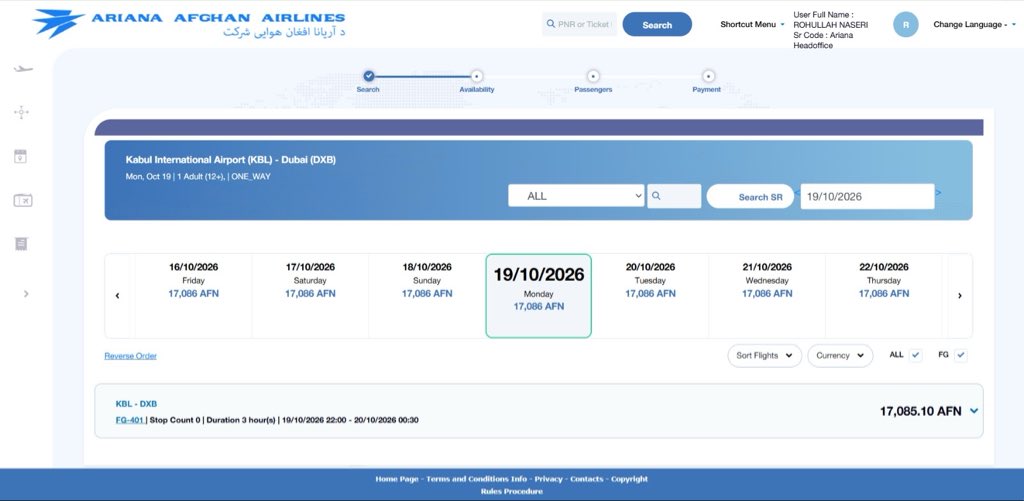Screen dimensions: 1024x501
Task: Toggle the ALL airlines checkbox
Action: coord(916,355)
